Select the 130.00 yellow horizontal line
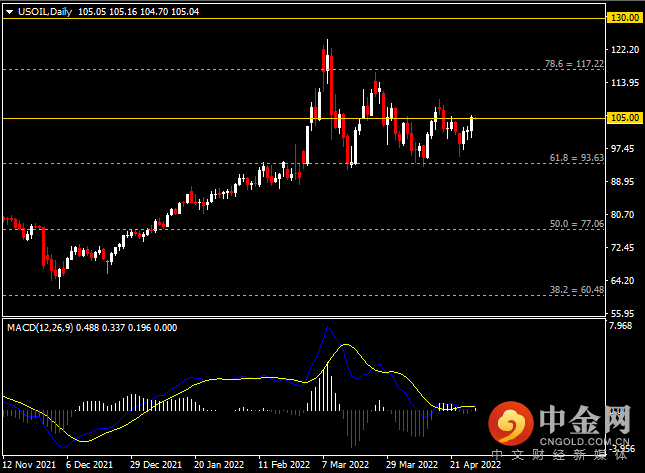The image size is (645, 473). 304,19
